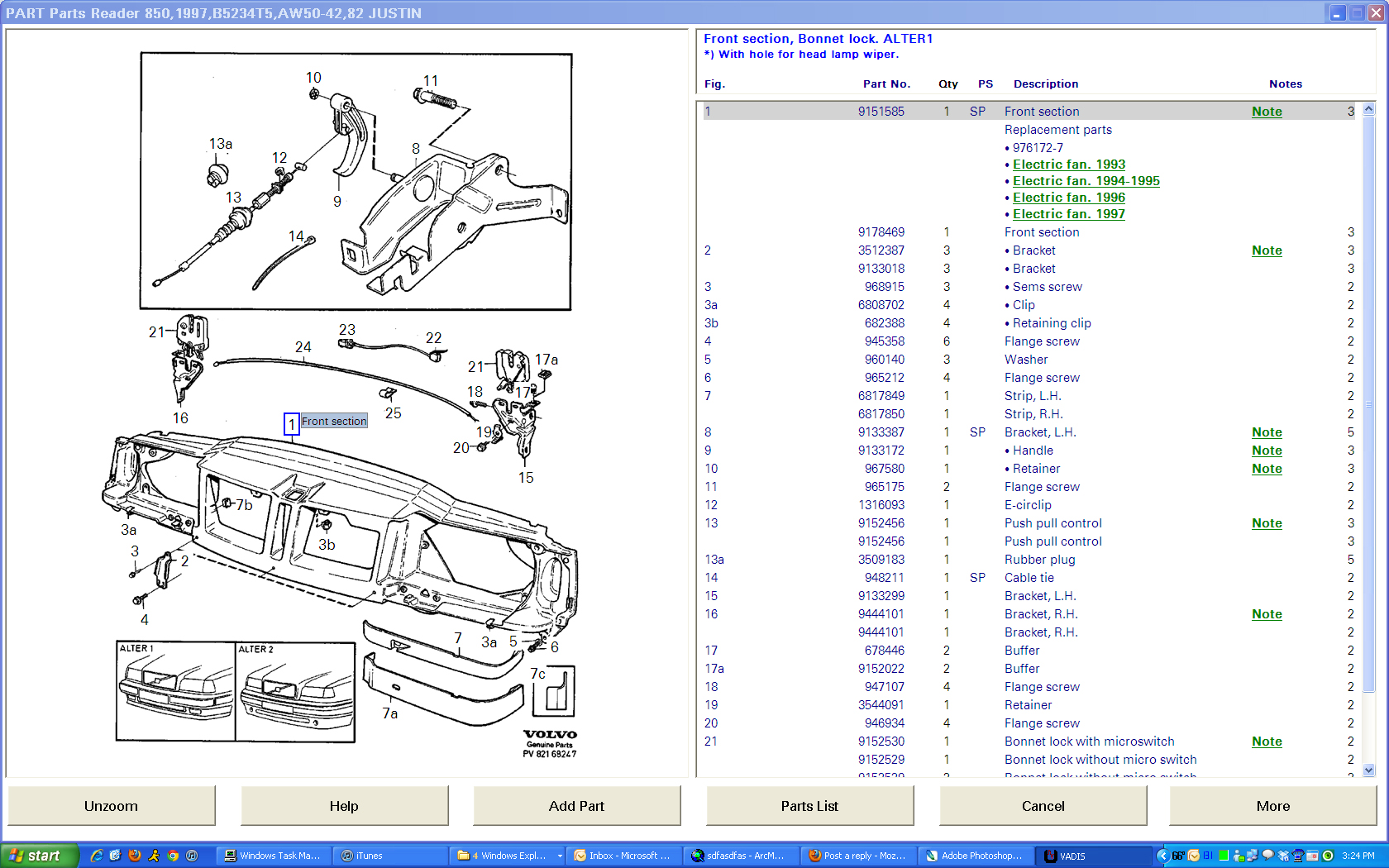
Task: Open Firefox from quick launch bar
Action: tap(135, 856)
